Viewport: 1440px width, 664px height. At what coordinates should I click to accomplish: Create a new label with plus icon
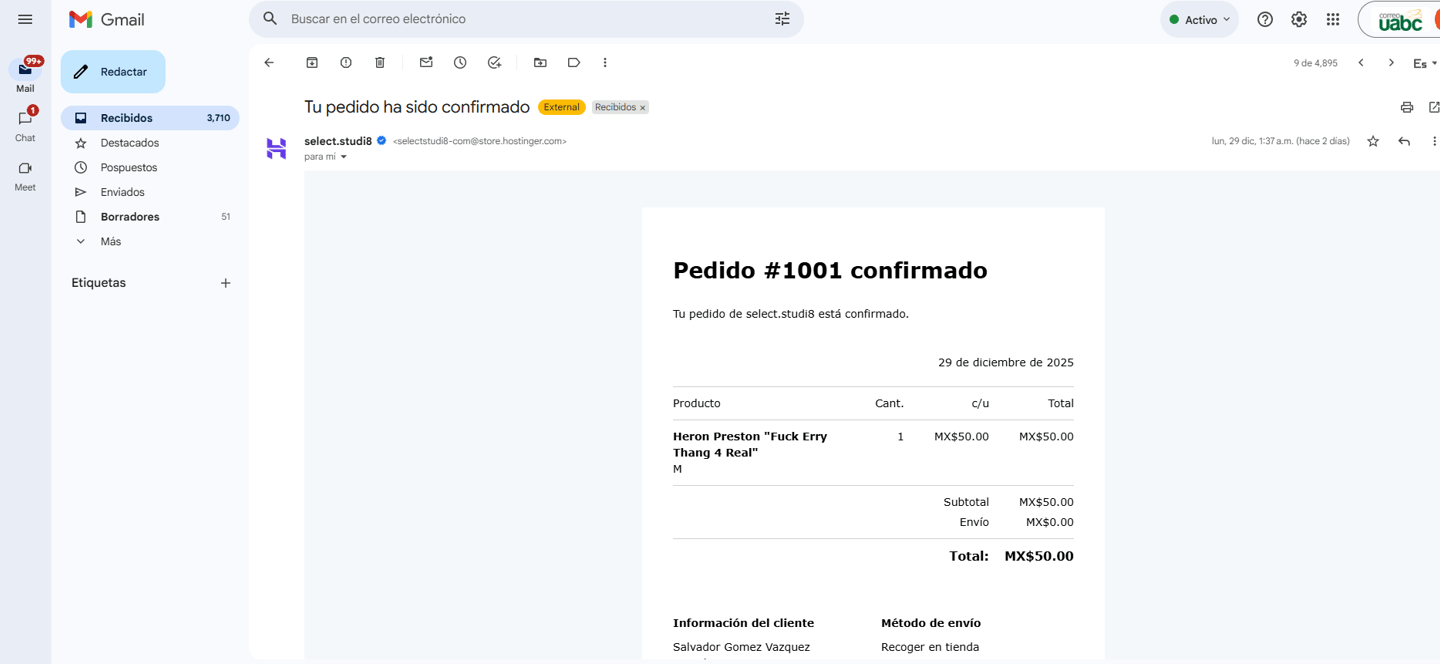(x=226, y=283)
